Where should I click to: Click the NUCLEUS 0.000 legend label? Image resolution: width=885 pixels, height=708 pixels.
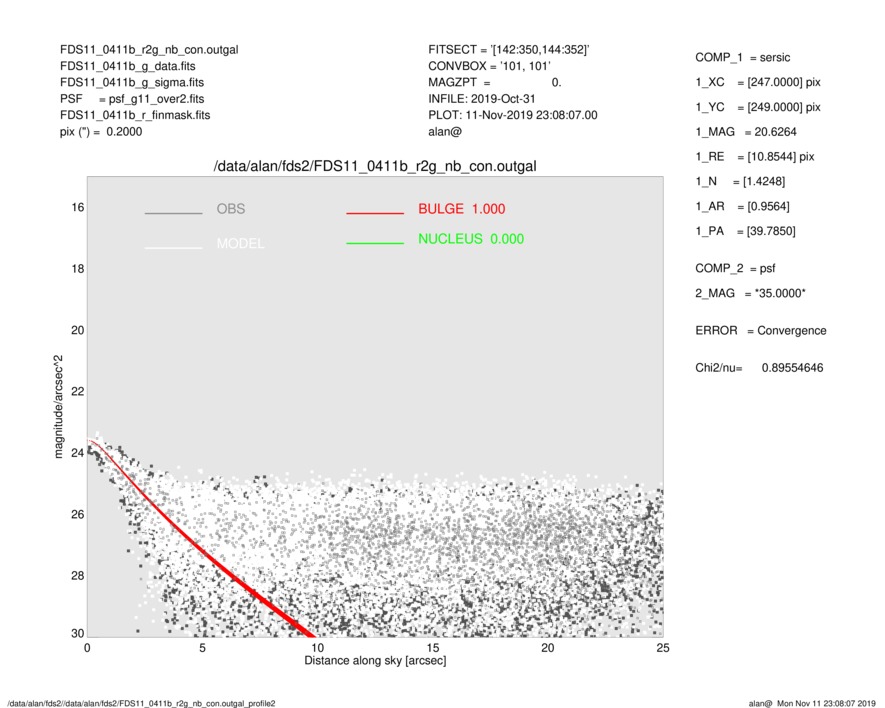pyautogui.click(x=471, y=239)
